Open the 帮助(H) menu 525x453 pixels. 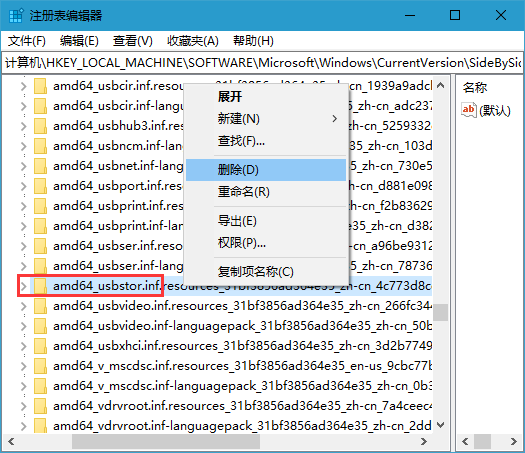tap(253, 41)
